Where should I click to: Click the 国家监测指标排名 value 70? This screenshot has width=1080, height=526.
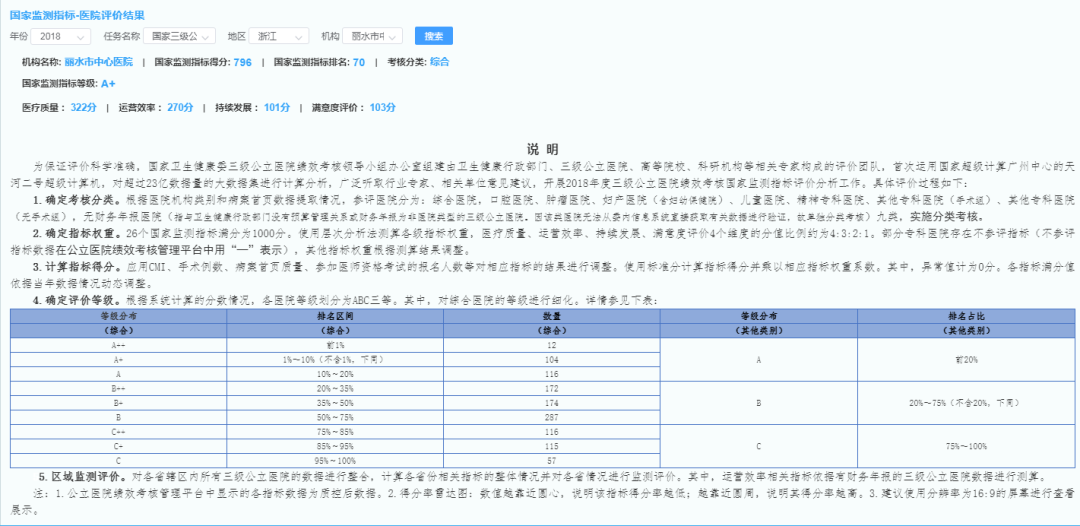(x=359, y=62)
